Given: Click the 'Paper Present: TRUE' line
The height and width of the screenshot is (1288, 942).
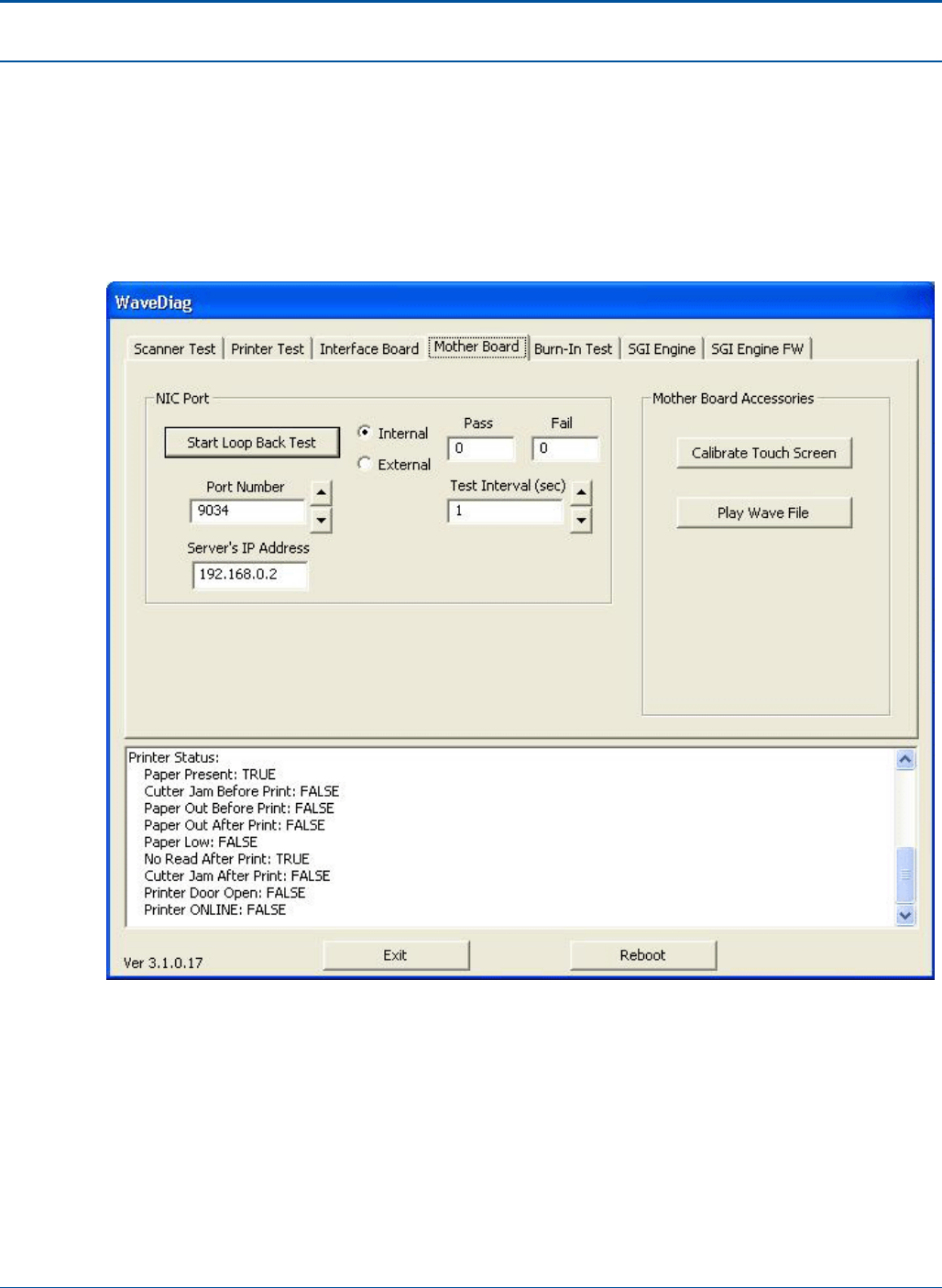Looking at the screenshot, I should click(210, 775).
